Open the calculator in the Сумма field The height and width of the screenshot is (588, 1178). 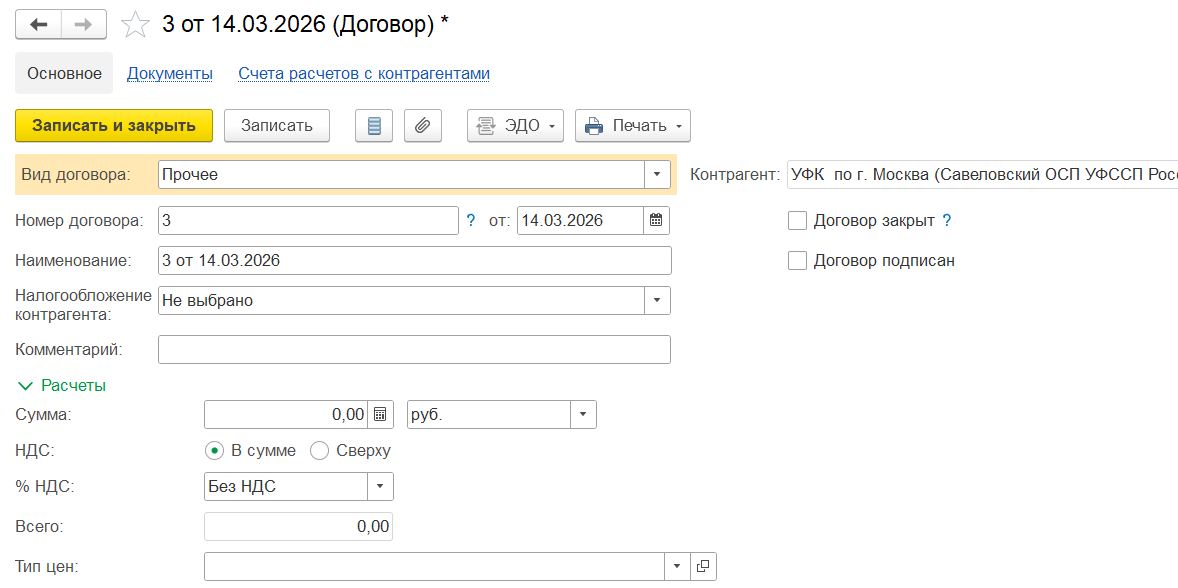point(380,414)
